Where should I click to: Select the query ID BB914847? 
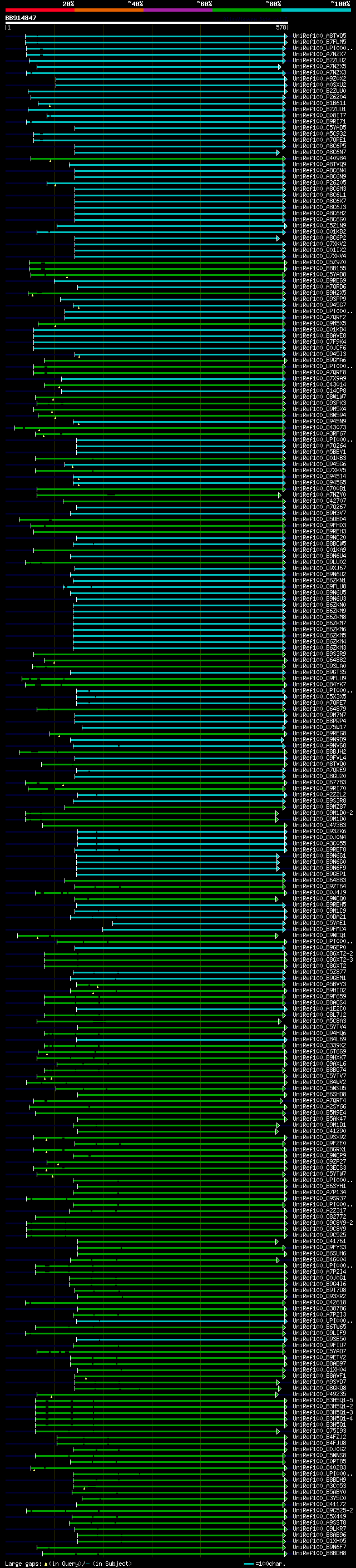21,18
